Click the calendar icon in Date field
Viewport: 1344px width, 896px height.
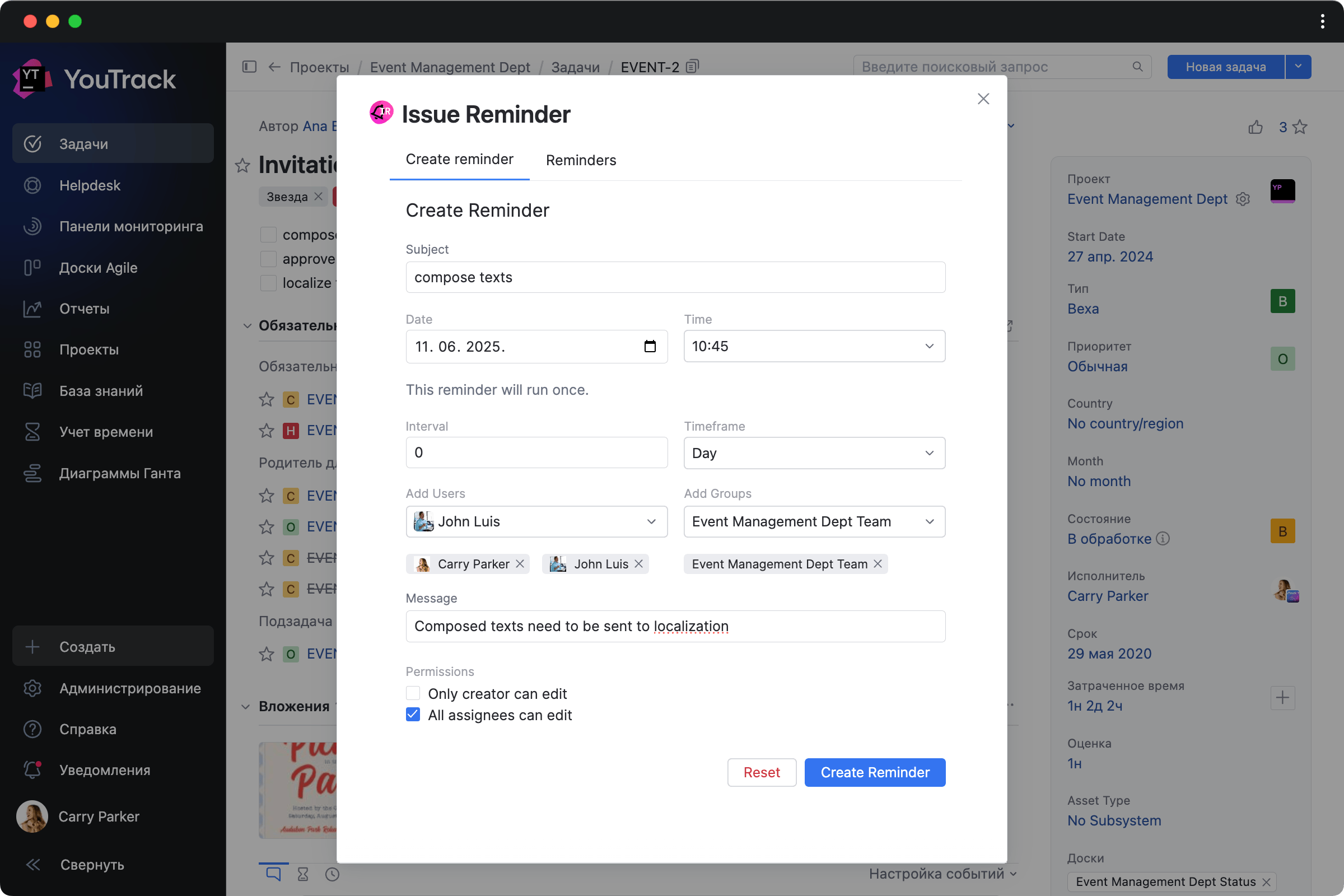tap(650, 346)
